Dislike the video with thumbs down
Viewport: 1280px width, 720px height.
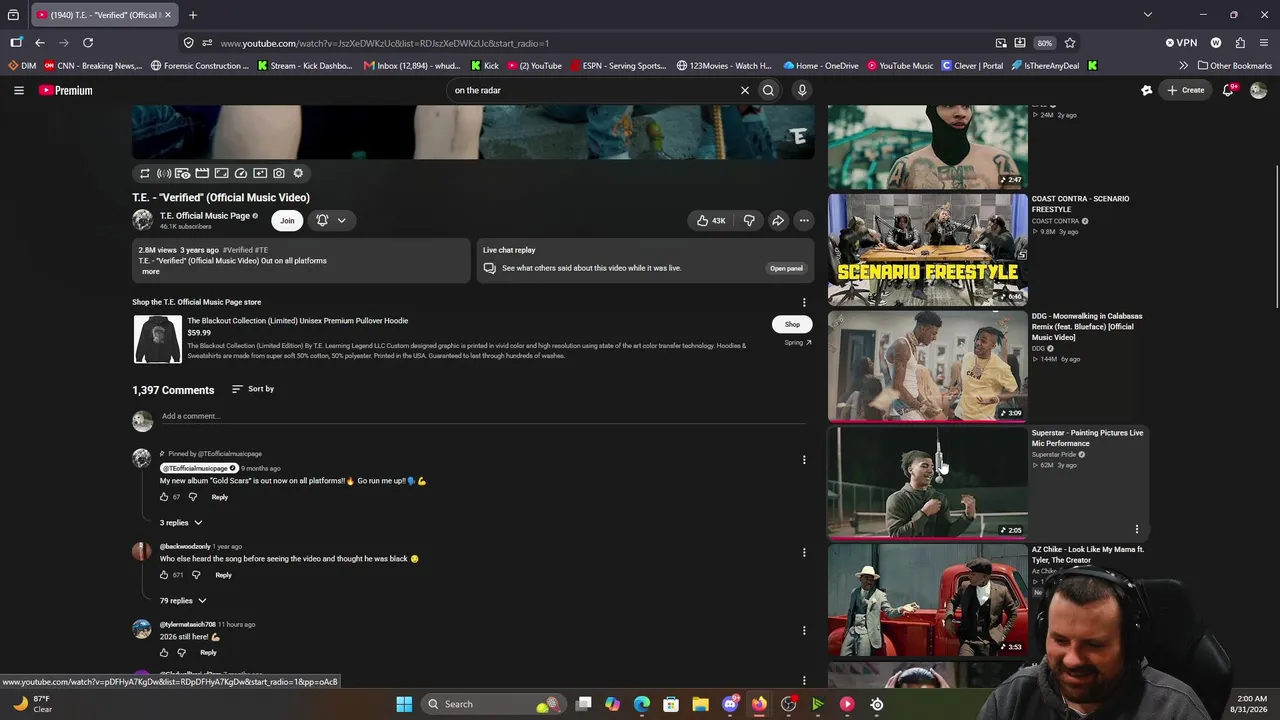coord(749,220)
